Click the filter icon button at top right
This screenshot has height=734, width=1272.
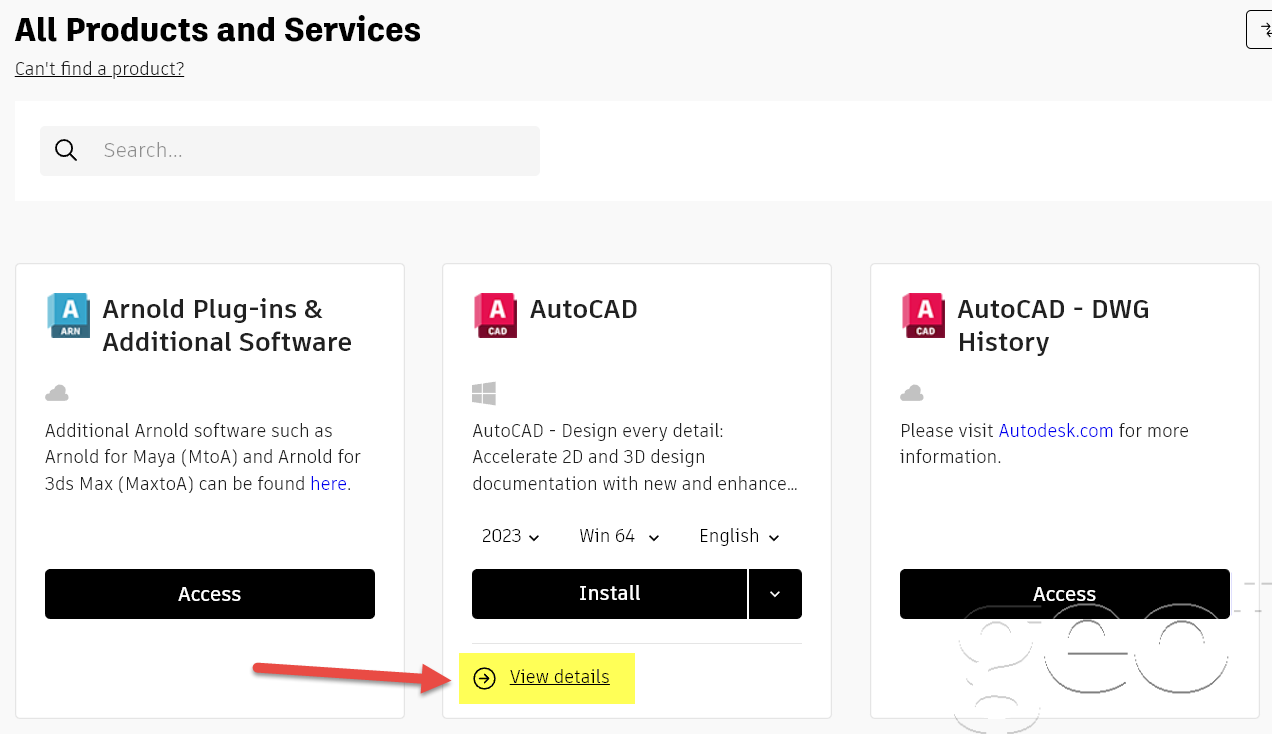(1259, 30)
